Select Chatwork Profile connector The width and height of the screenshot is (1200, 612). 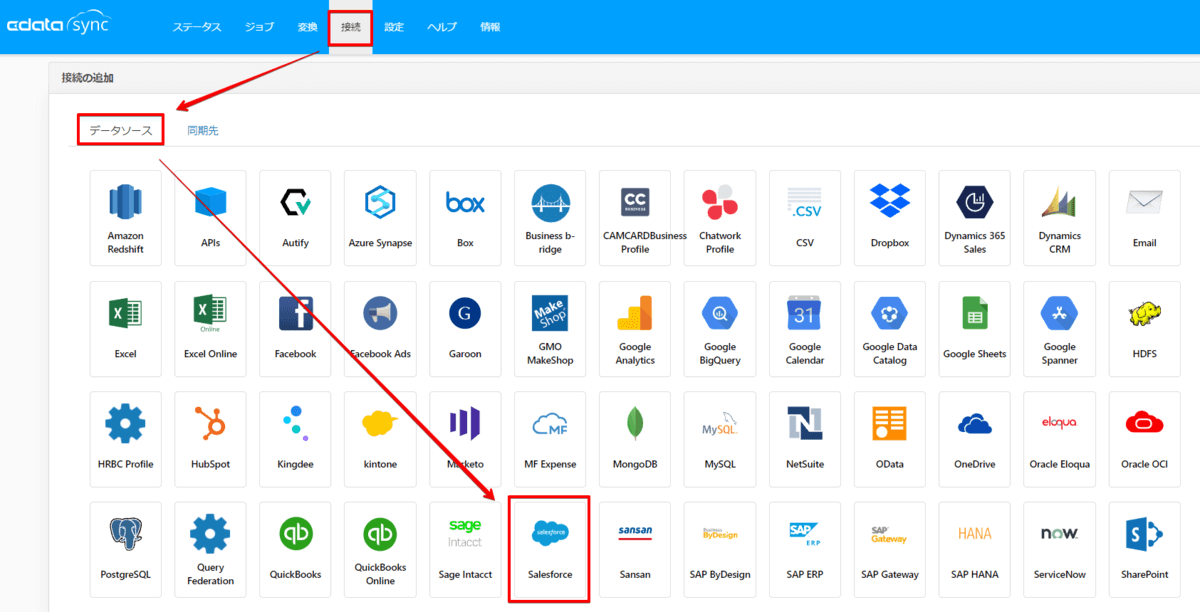[x=721, y=218]
